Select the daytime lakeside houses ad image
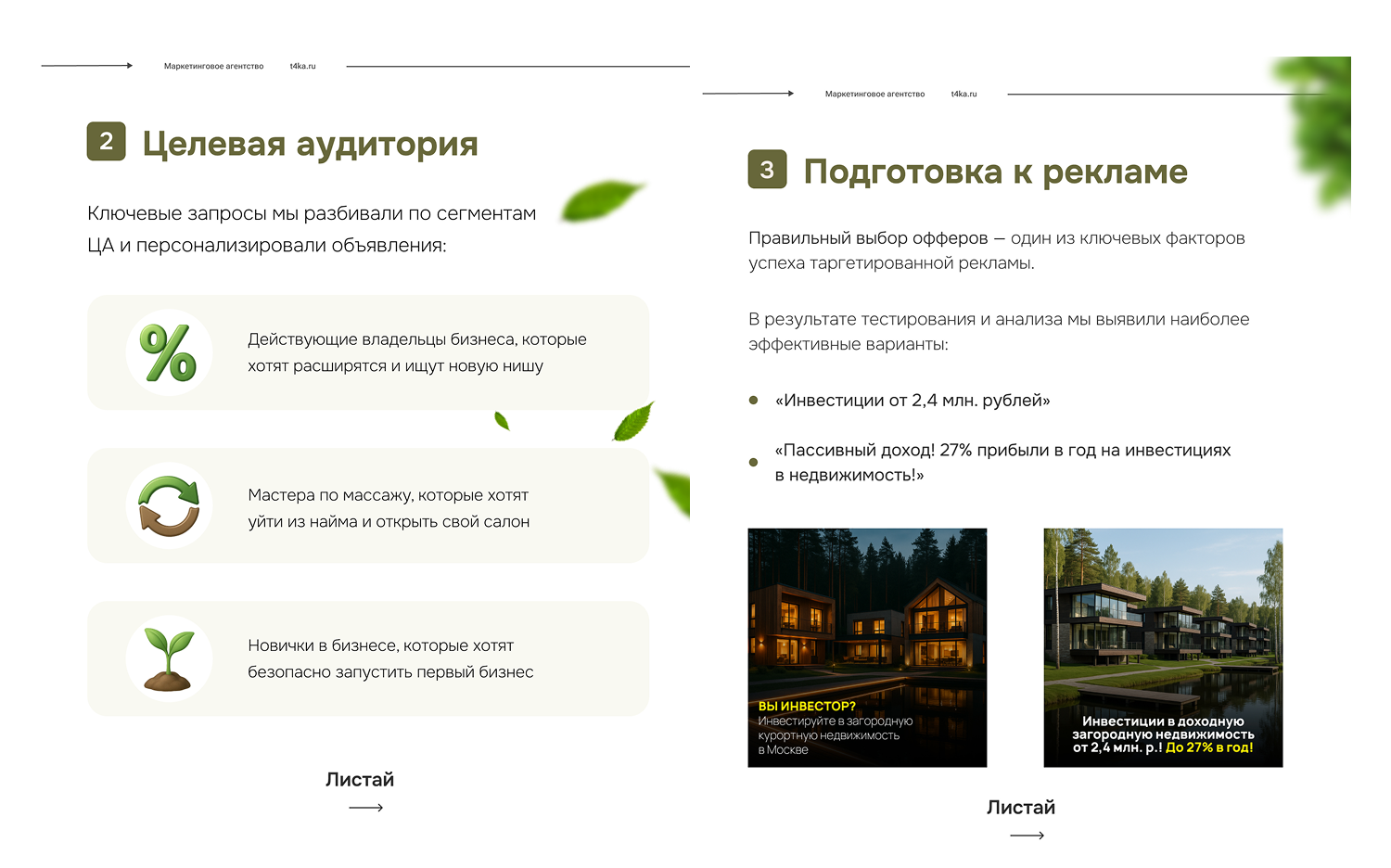 click(1163, 647)
